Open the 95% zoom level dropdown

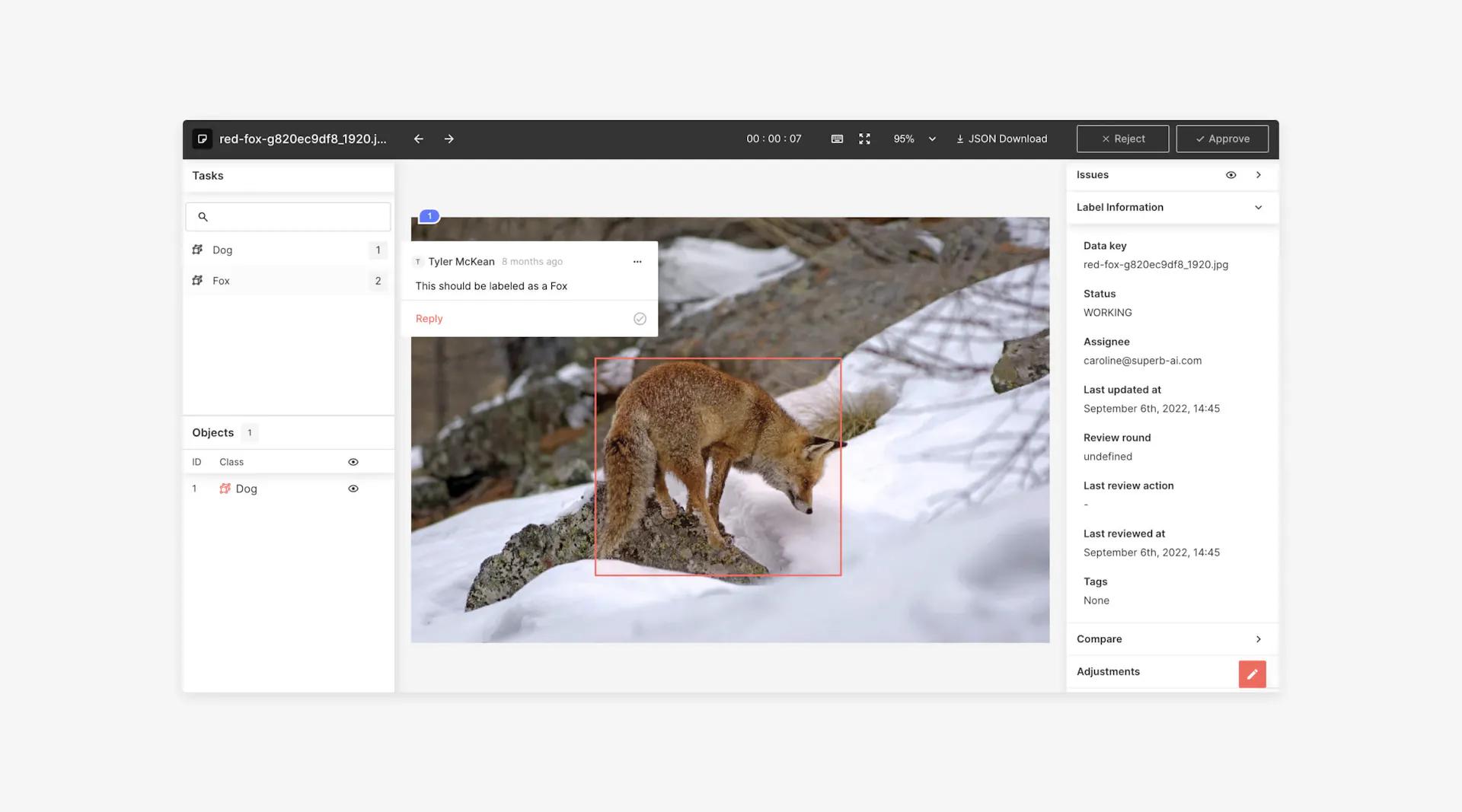[x=915, y=139]
